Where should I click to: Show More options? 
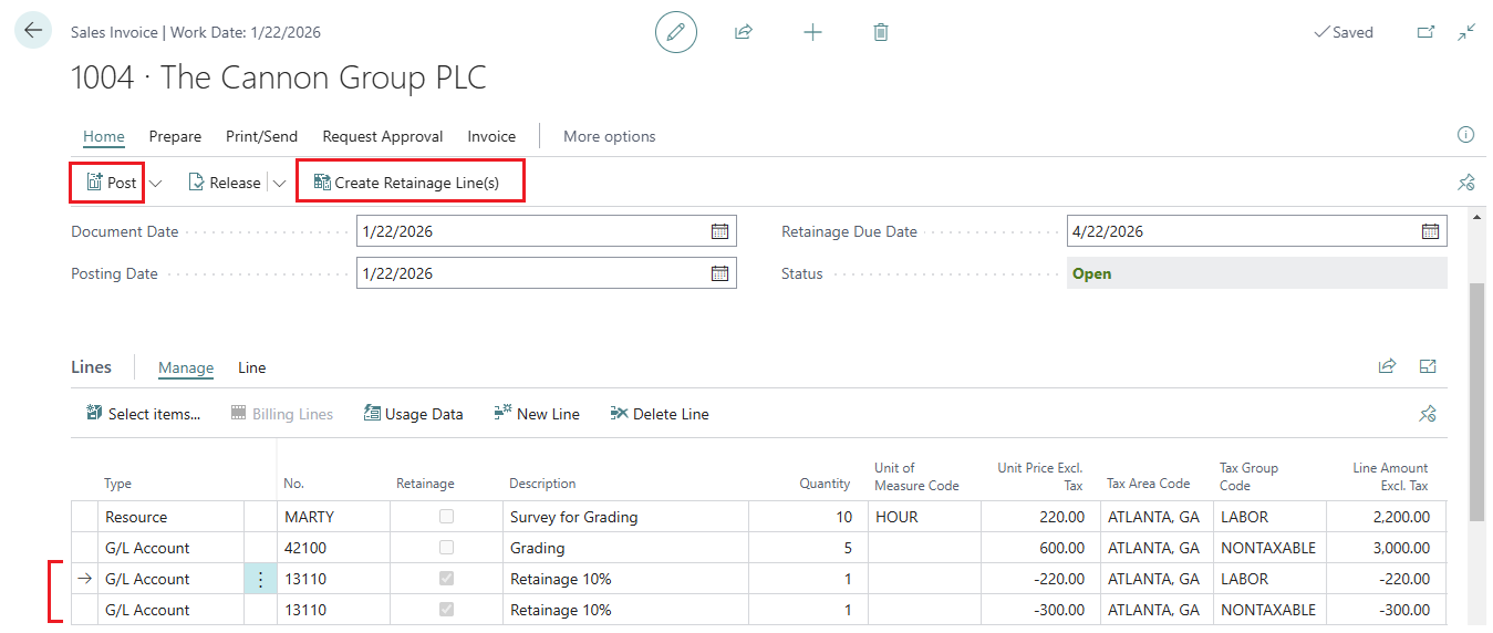(x=610, y=136)
